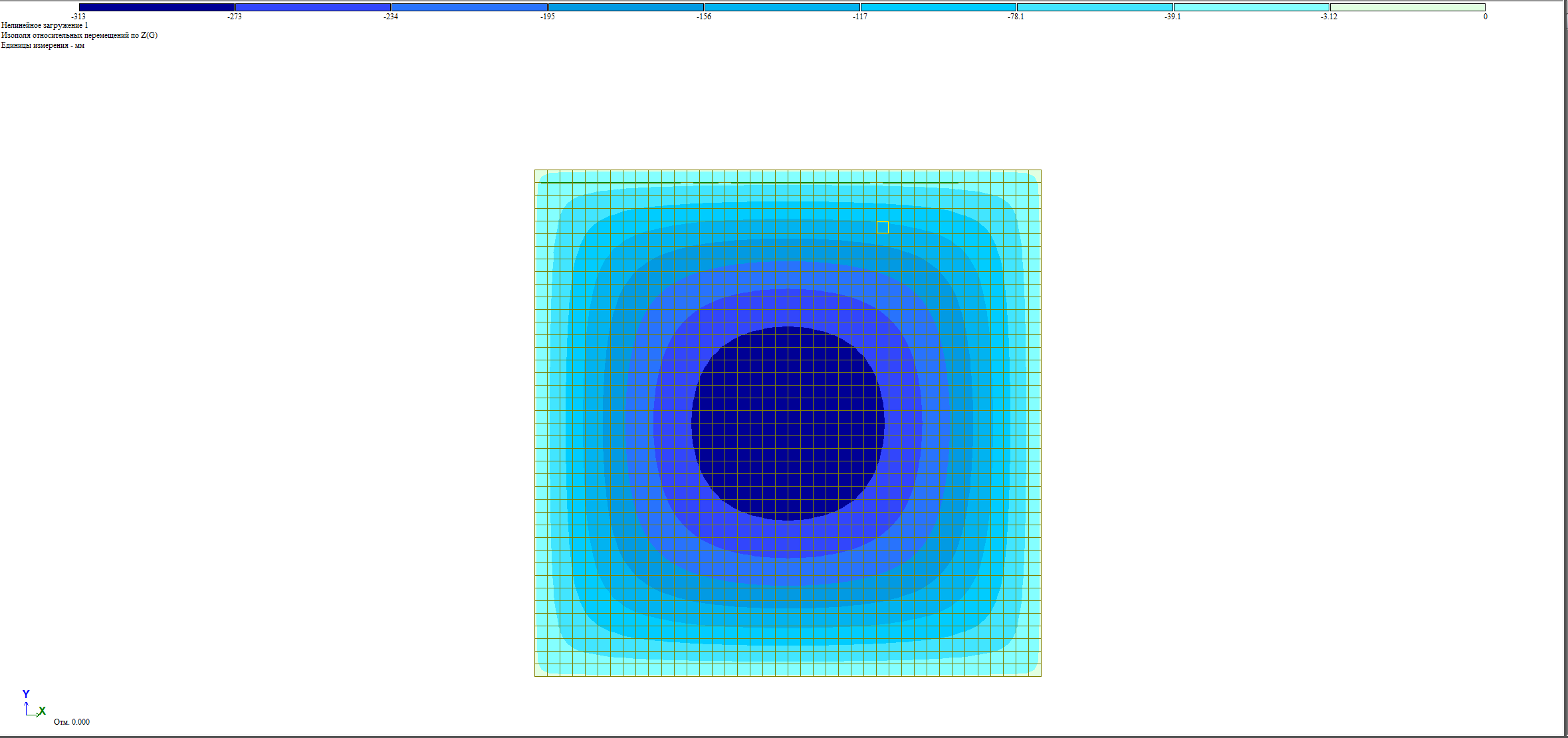Select the -39.1 to -3.12 pale cyan swatch

1252,7
